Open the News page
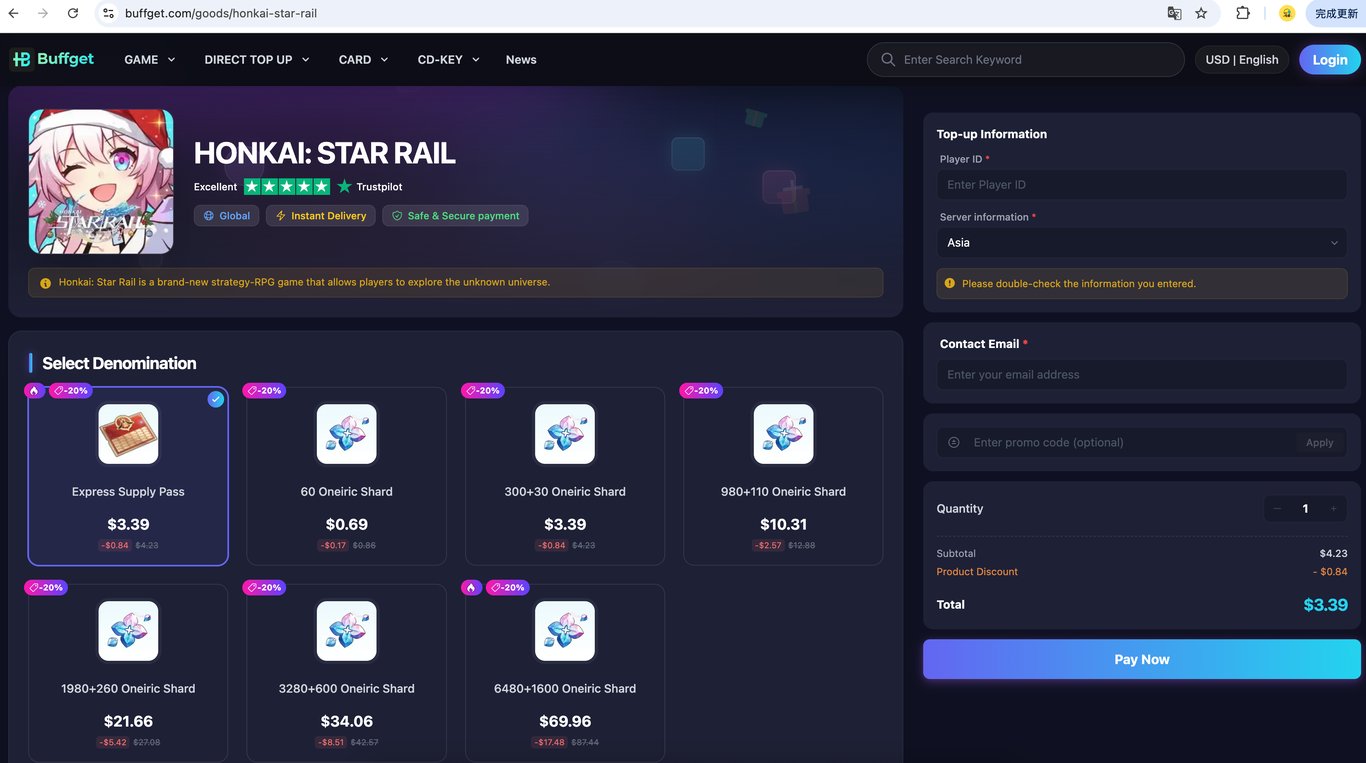The height and width of the screenshot is (763, 1366). coord(521,60)
